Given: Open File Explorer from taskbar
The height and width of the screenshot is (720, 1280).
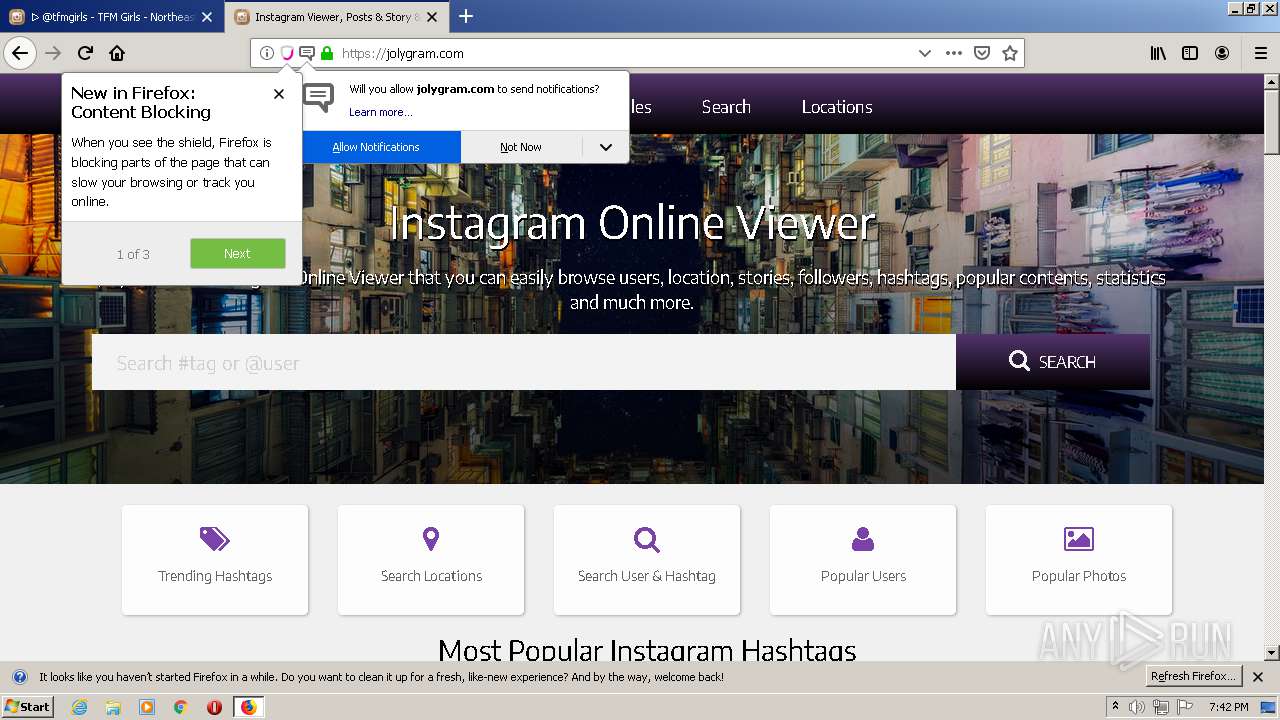Looking at the screenshot, I should 113,707.
